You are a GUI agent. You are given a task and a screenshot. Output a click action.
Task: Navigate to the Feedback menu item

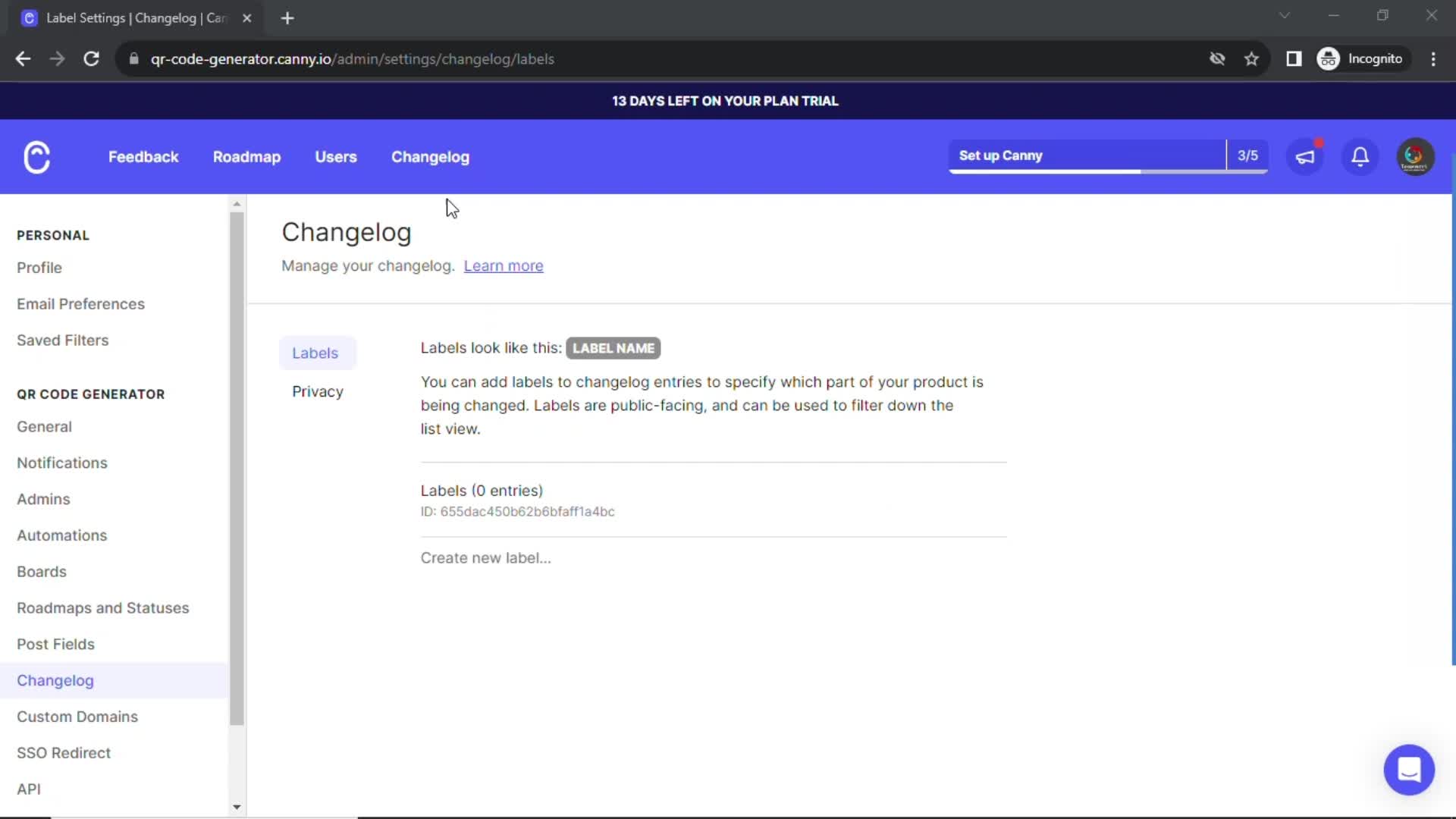(x=144, y=156)
